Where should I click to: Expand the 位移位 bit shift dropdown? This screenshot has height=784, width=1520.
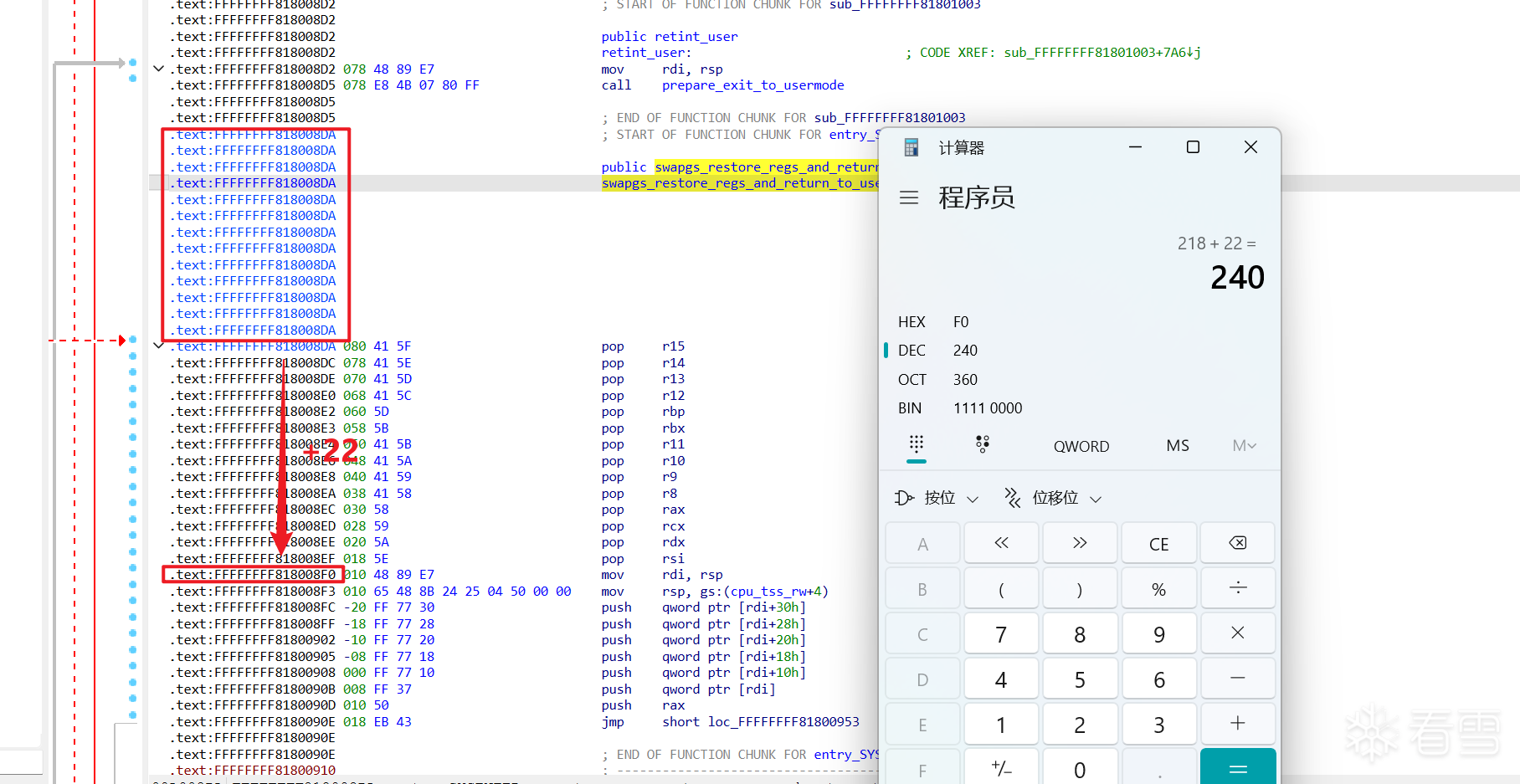pyautogui.click(x=1053, y=499)
